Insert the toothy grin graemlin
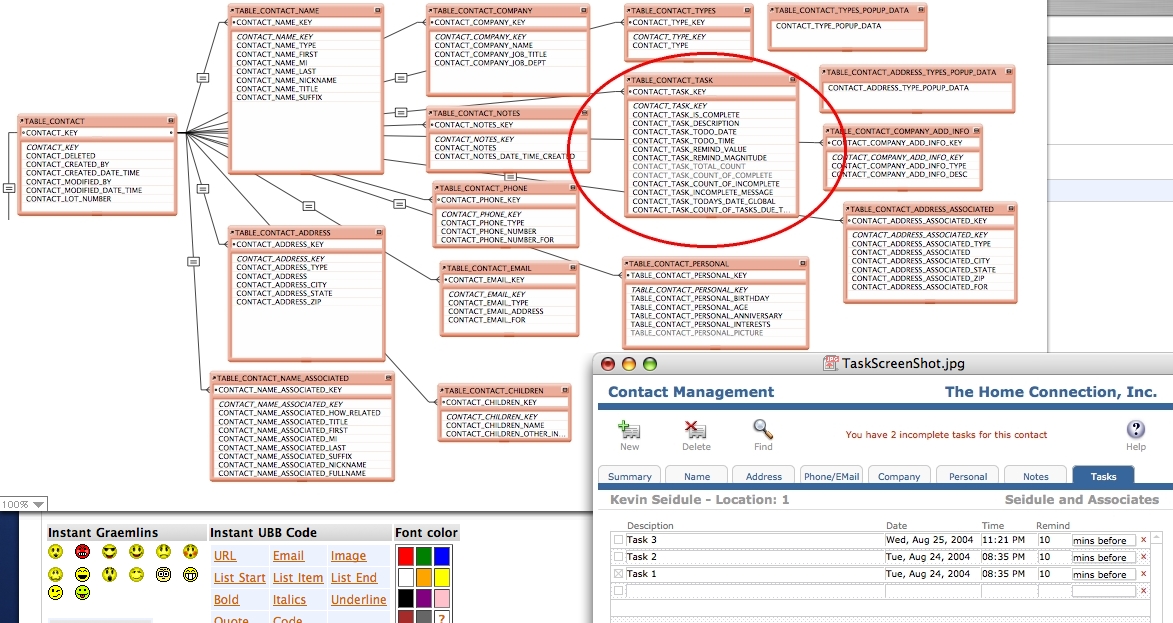 (190, 574)
